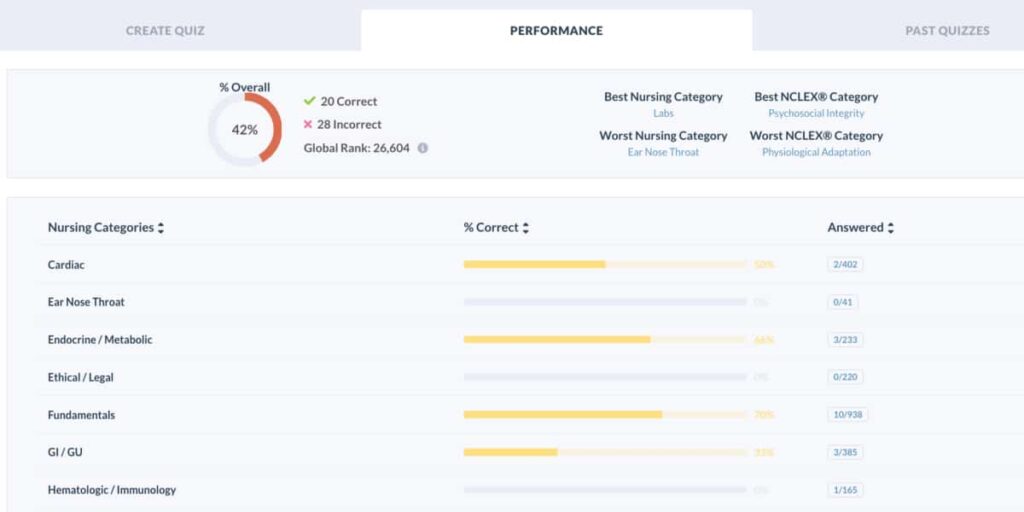This screenshot has height=512, width=1024.
Task: Open the Past Quizzes tab
Action: click(947, 30)
